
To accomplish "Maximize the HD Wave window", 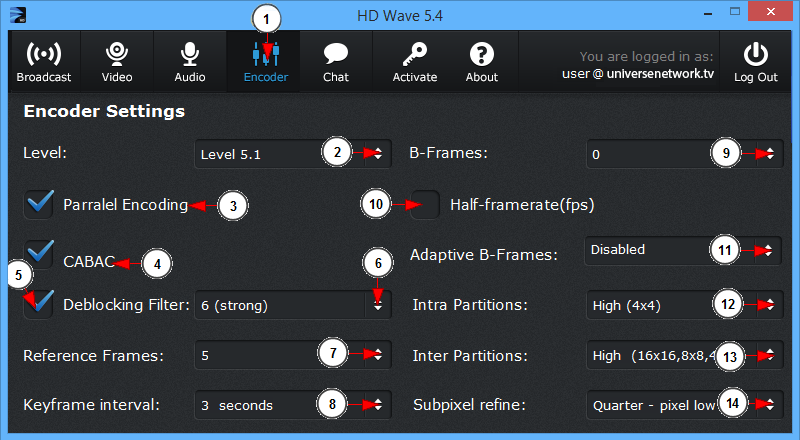I will tap(735, 12).
